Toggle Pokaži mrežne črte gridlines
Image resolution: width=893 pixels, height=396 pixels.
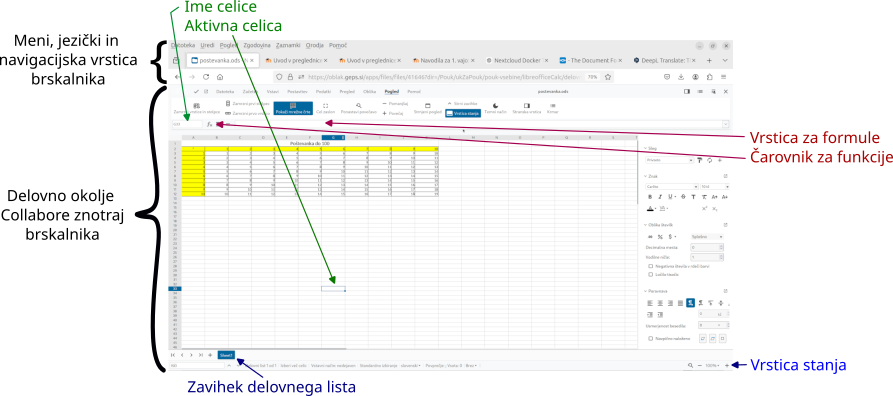[x=293, y=108]
